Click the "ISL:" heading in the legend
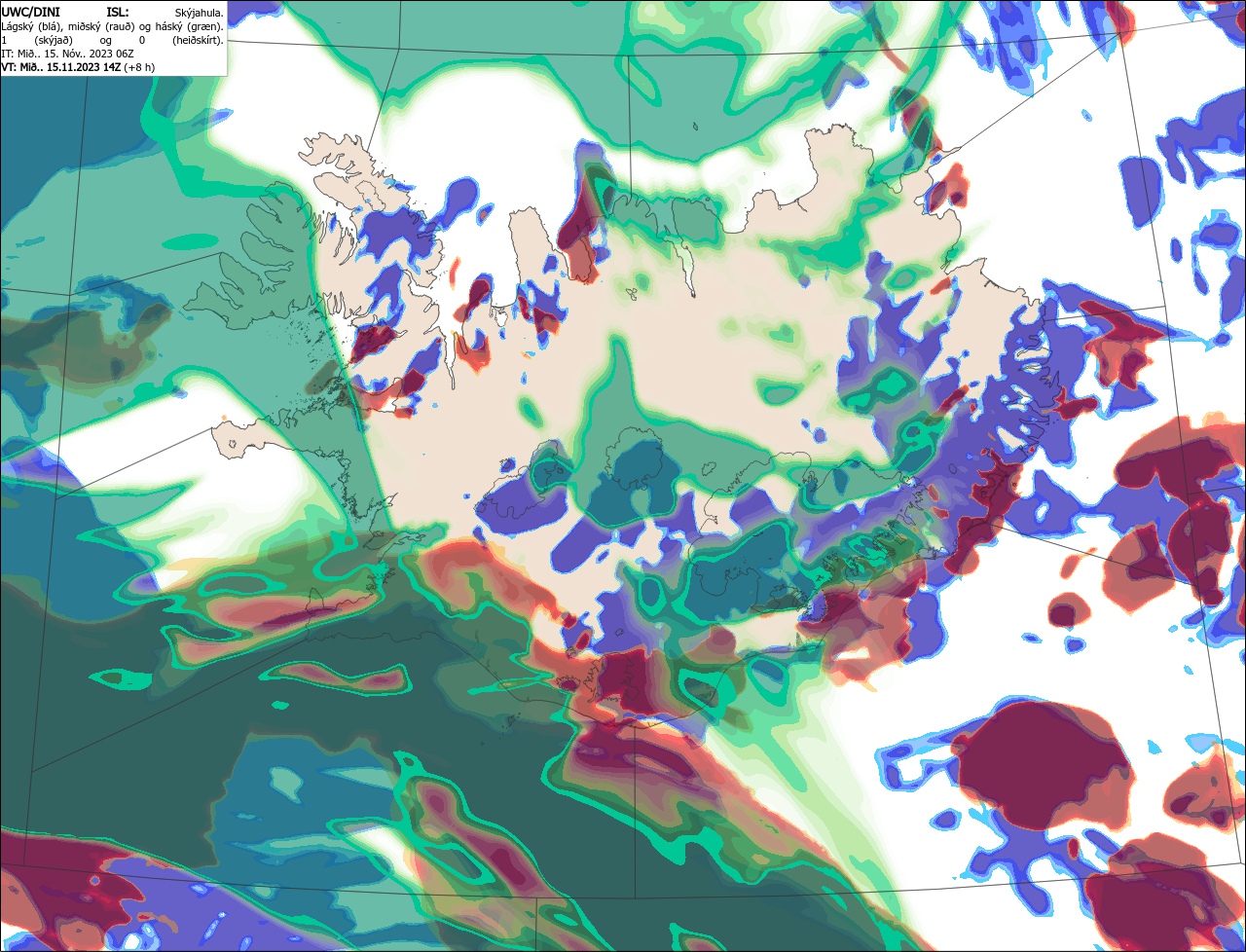Viewport: 1246px width, 952px height. point(118,13)
